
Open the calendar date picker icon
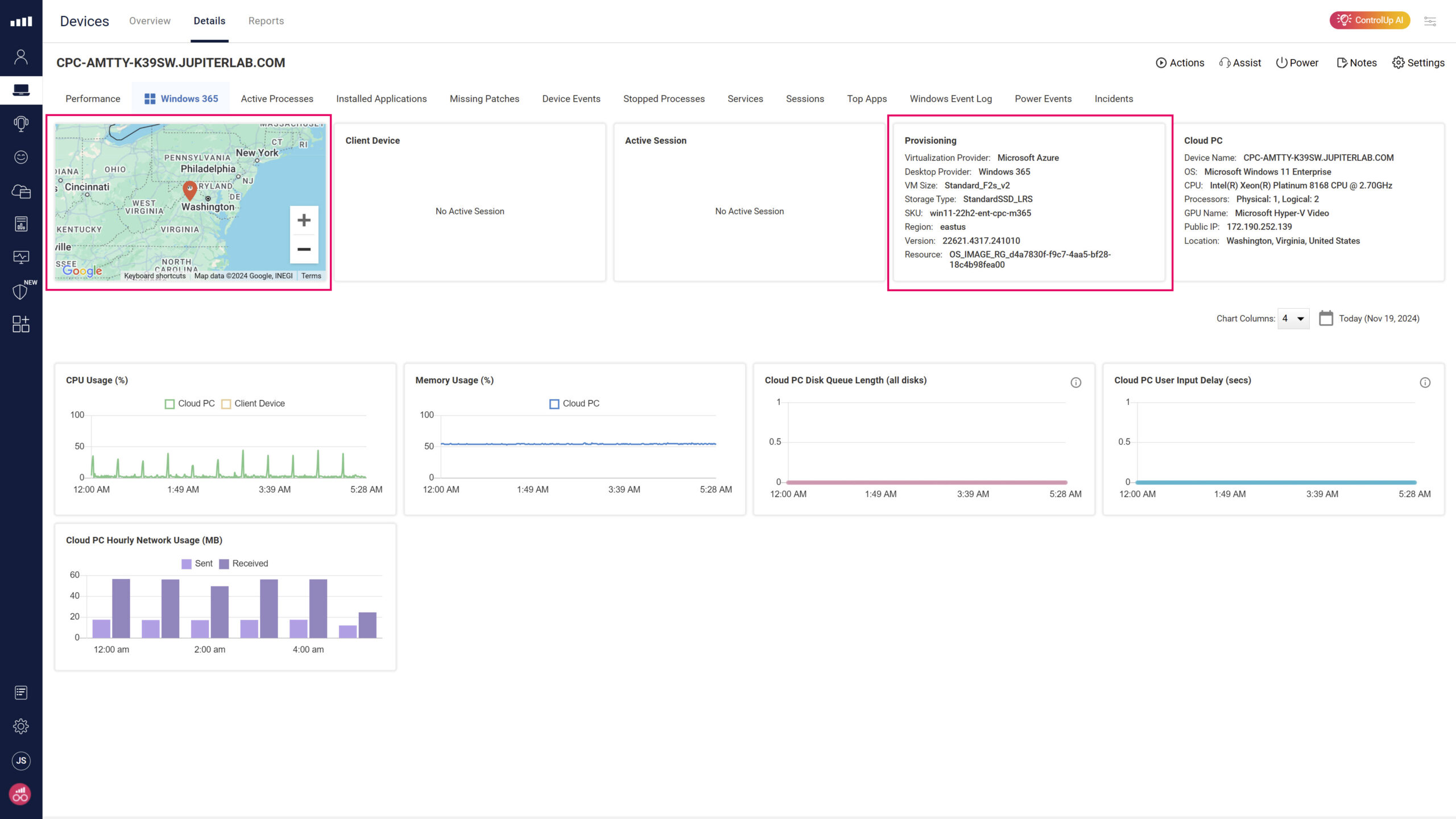(x=1326, y=318)
